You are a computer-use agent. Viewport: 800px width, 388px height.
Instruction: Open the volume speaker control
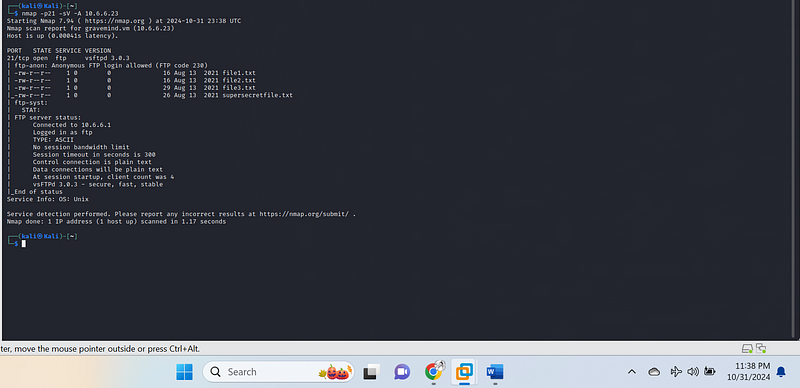[x=693, y=372]
